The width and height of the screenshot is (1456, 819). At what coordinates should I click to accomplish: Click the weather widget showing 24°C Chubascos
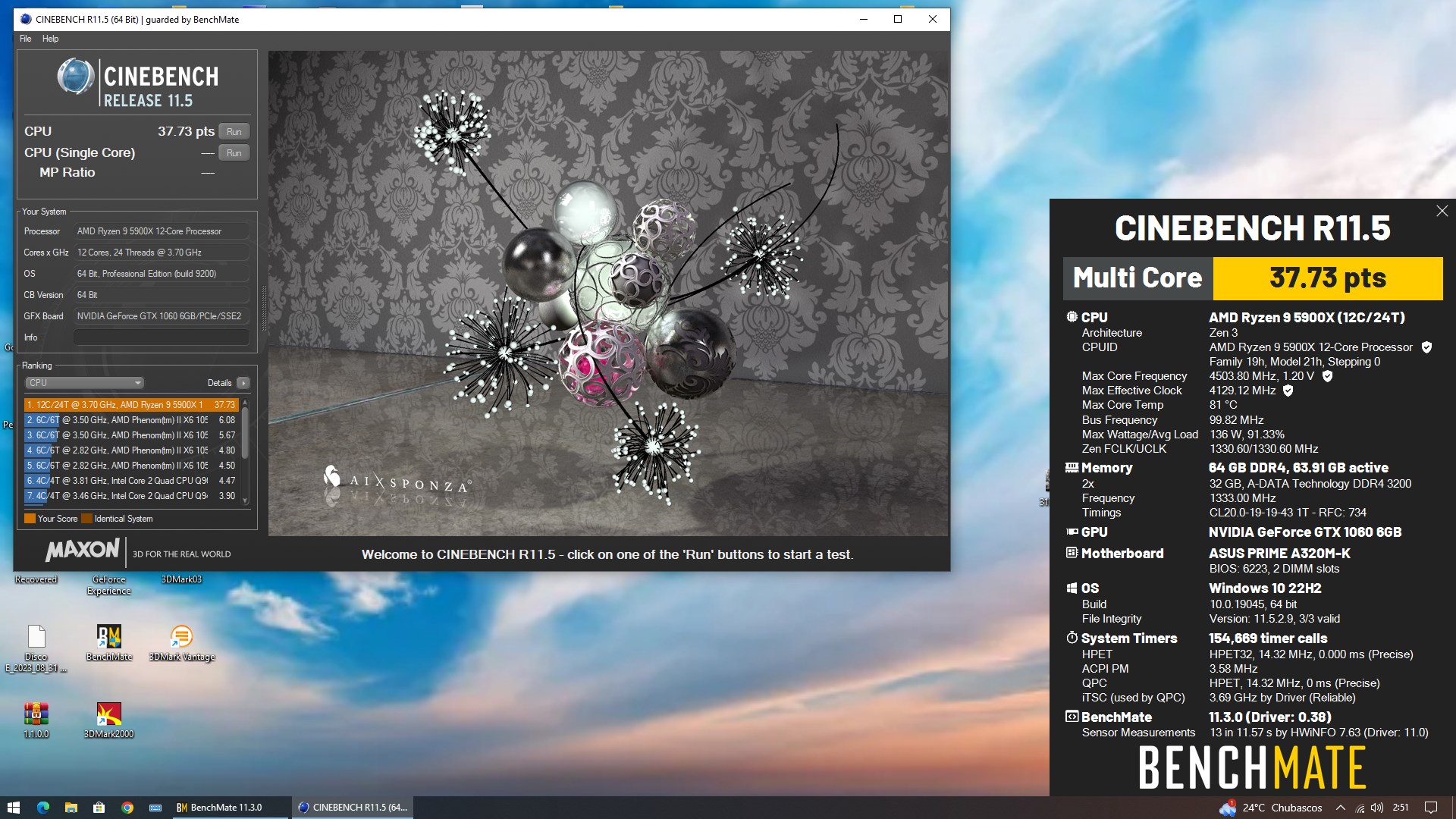tap(1271, 808)
